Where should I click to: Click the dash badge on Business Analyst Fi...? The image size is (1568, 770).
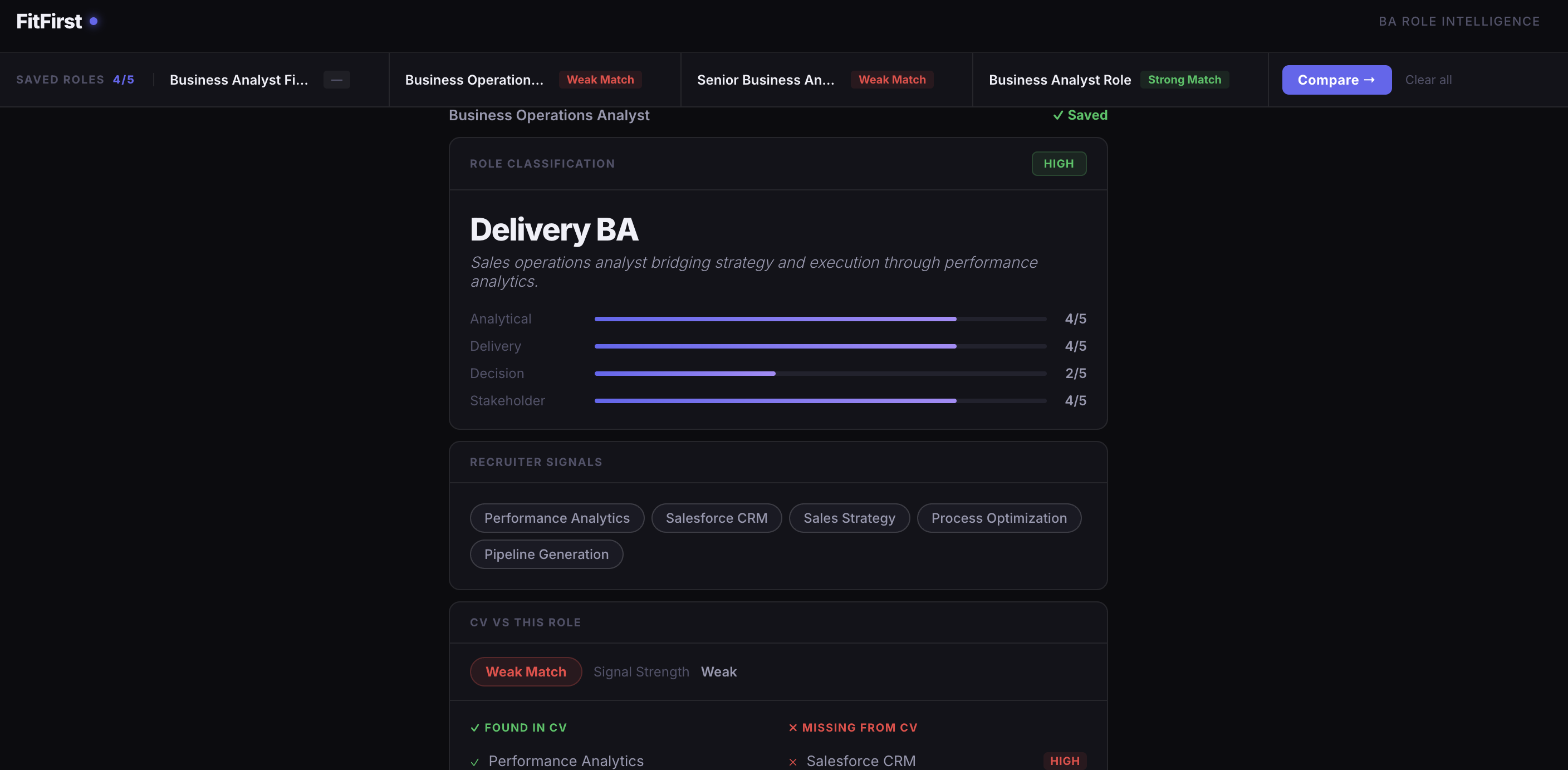tap(336, 80)
